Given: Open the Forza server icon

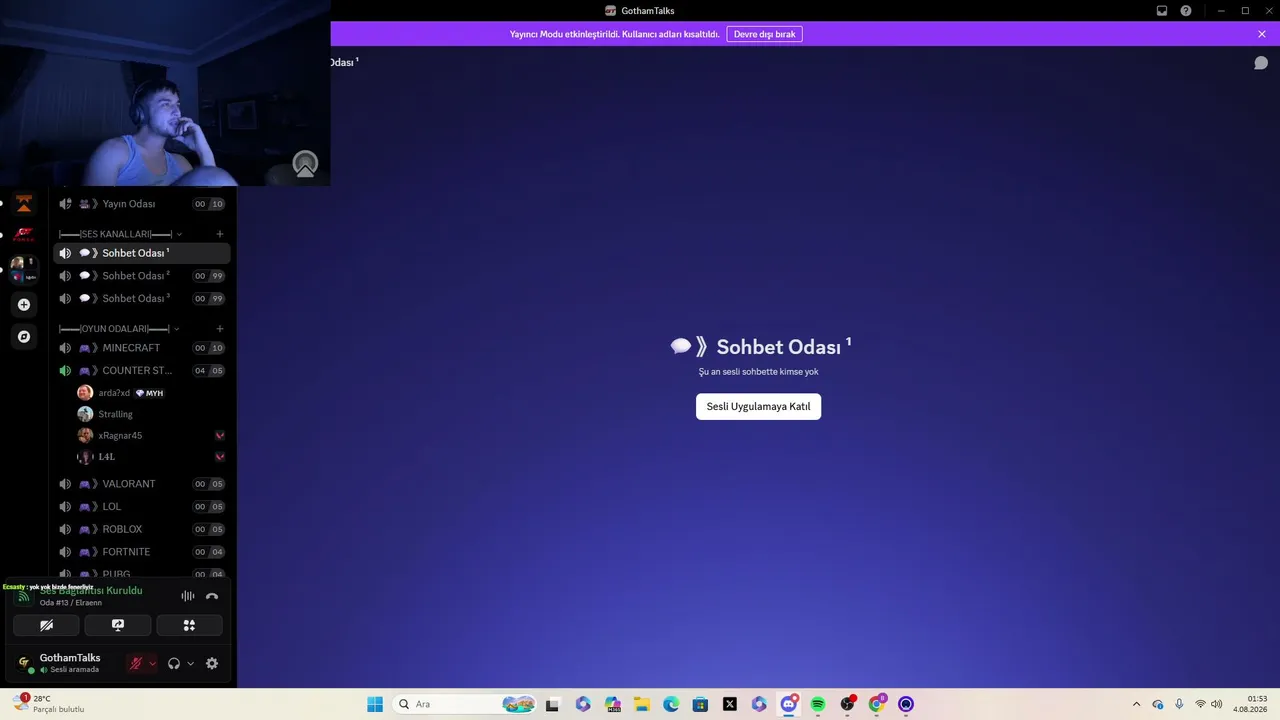Looking at the screenshot, I should [24, 235].
